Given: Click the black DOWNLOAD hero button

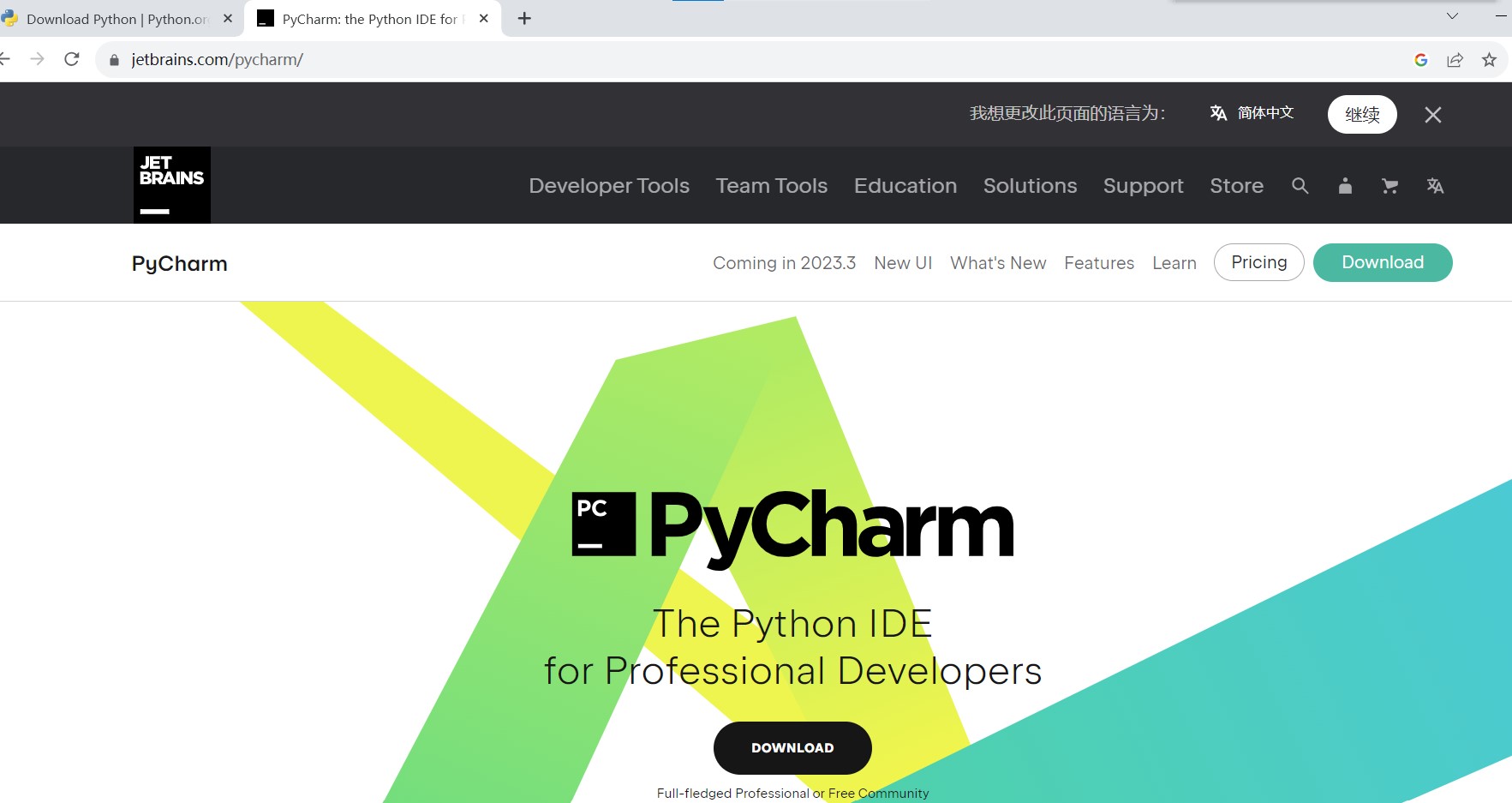Looking at the screenshot, I should [x=792, y=748].
